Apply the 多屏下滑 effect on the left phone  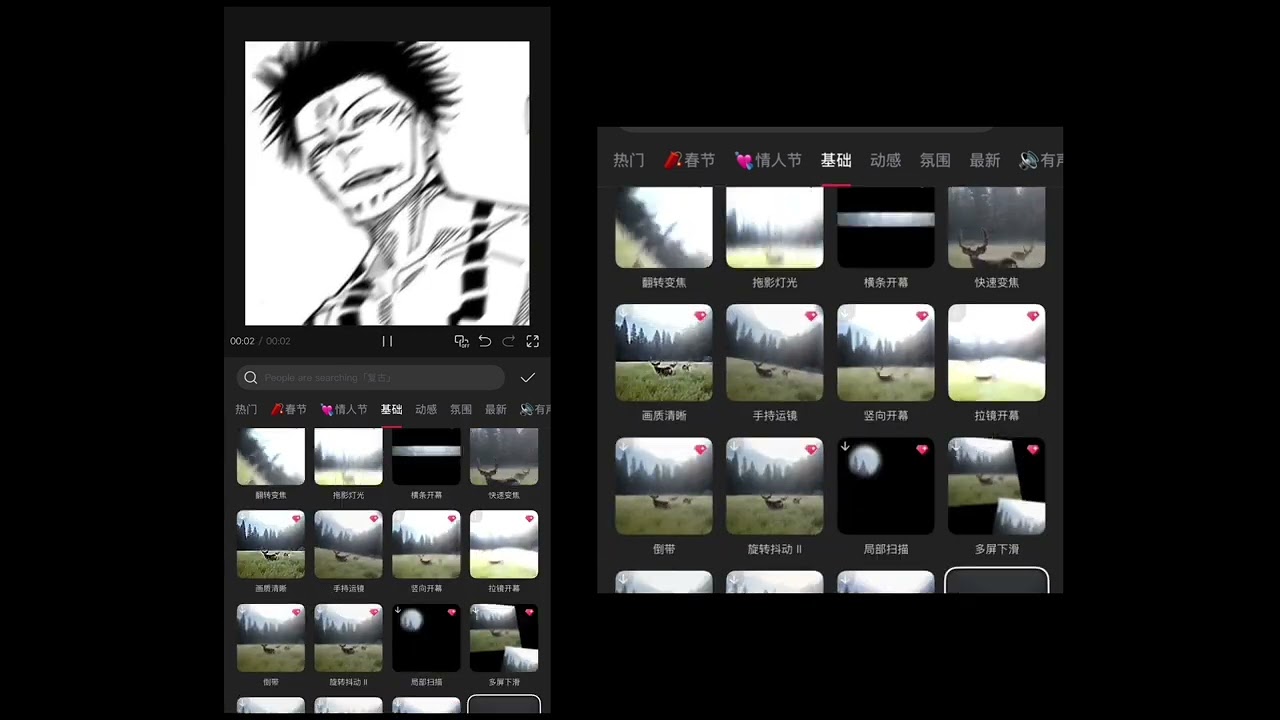pyautogui.click(x=504, y=638)
